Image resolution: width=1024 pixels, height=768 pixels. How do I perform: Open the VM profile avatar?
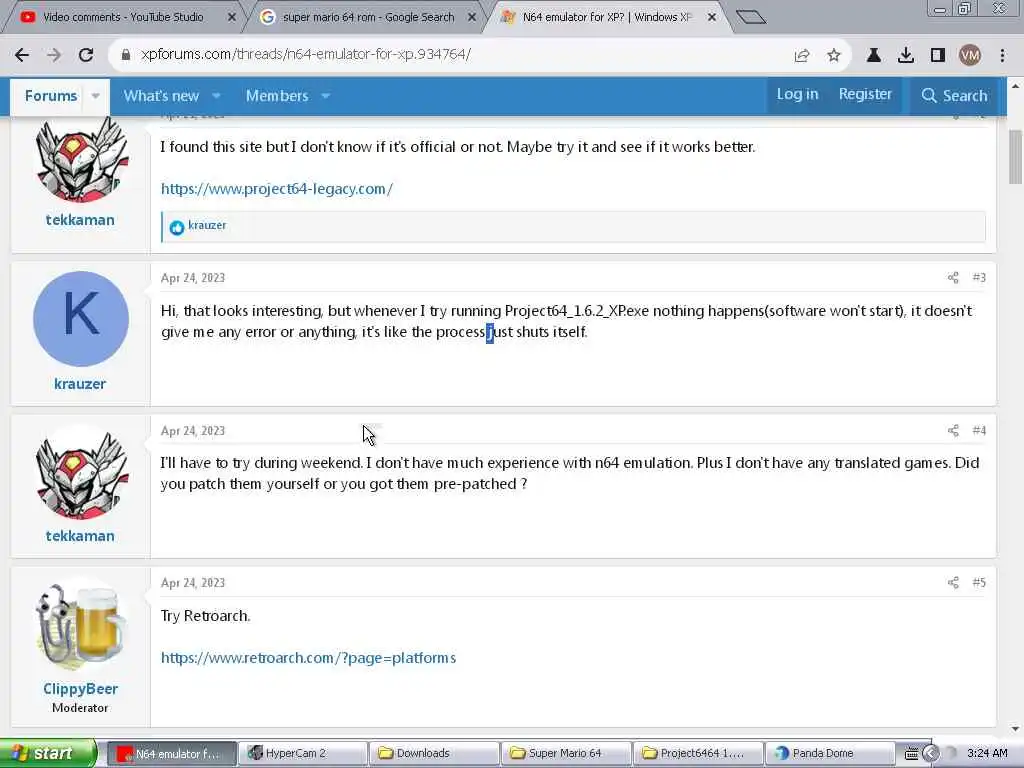point(970,56)
